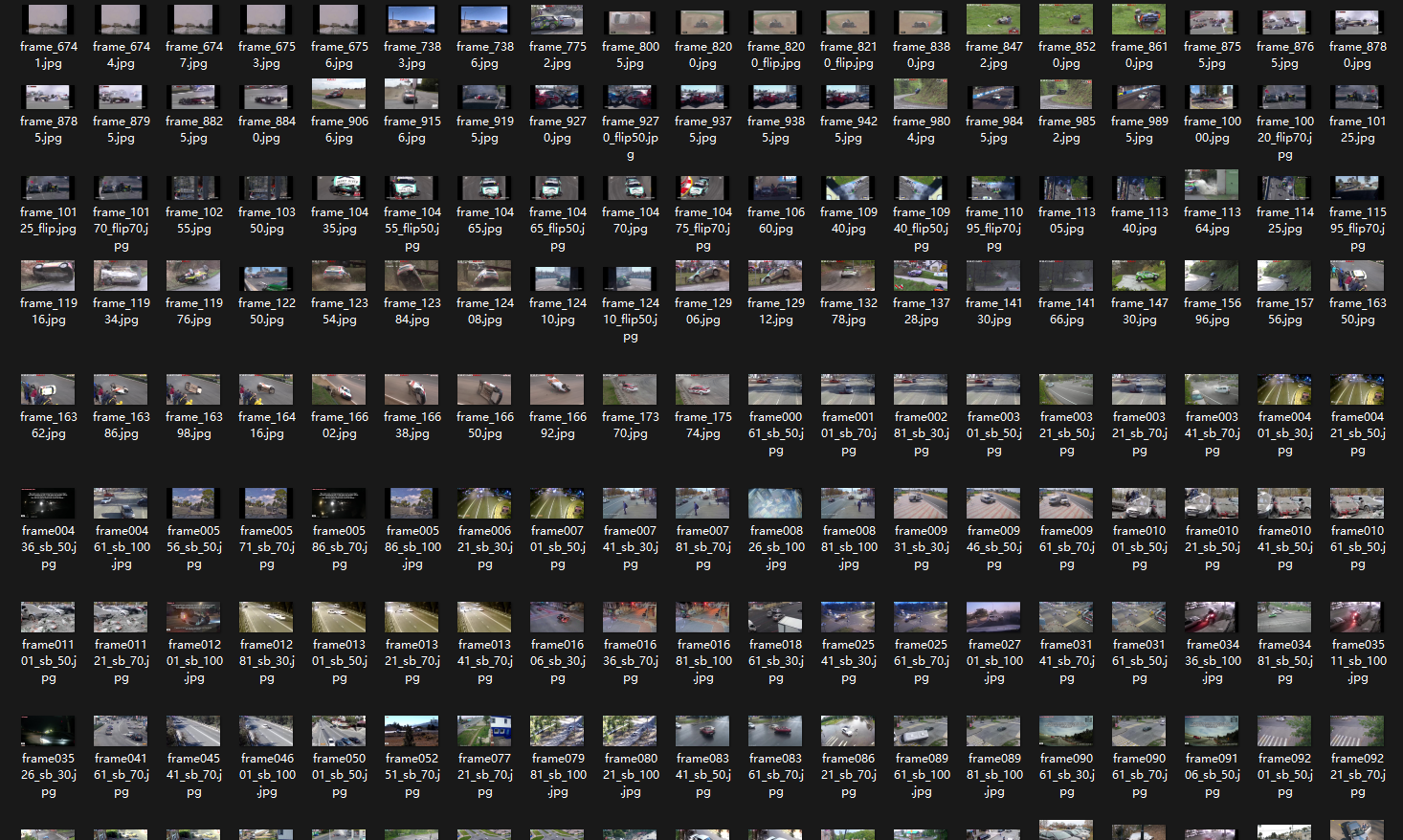Select the label frame_14730.jpg

pos(1139,312)
